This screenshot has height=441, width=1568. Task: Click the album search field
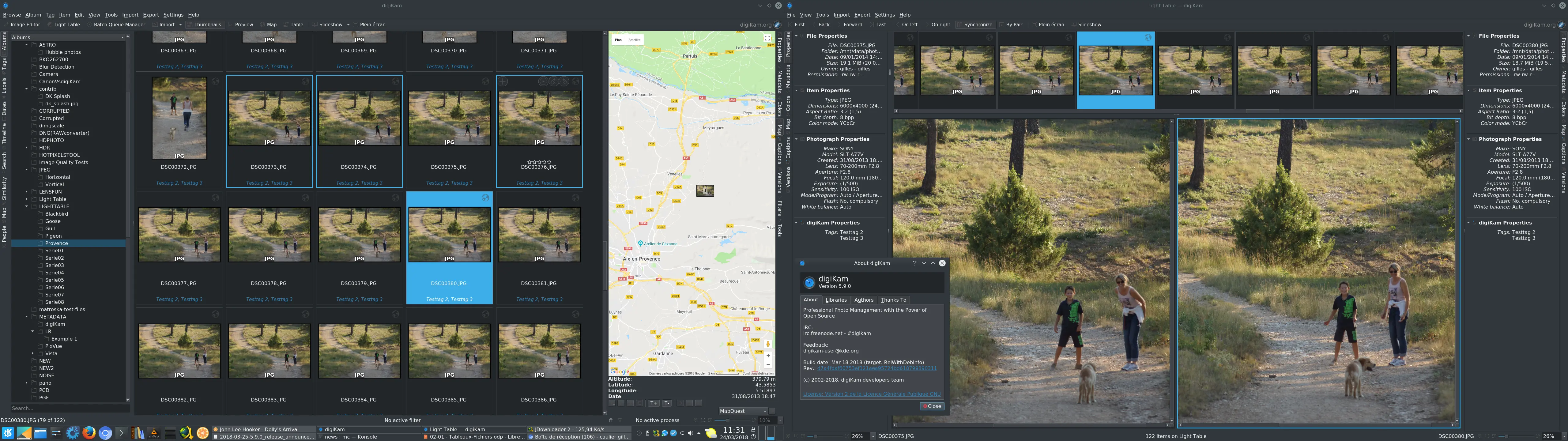point(67,408)
